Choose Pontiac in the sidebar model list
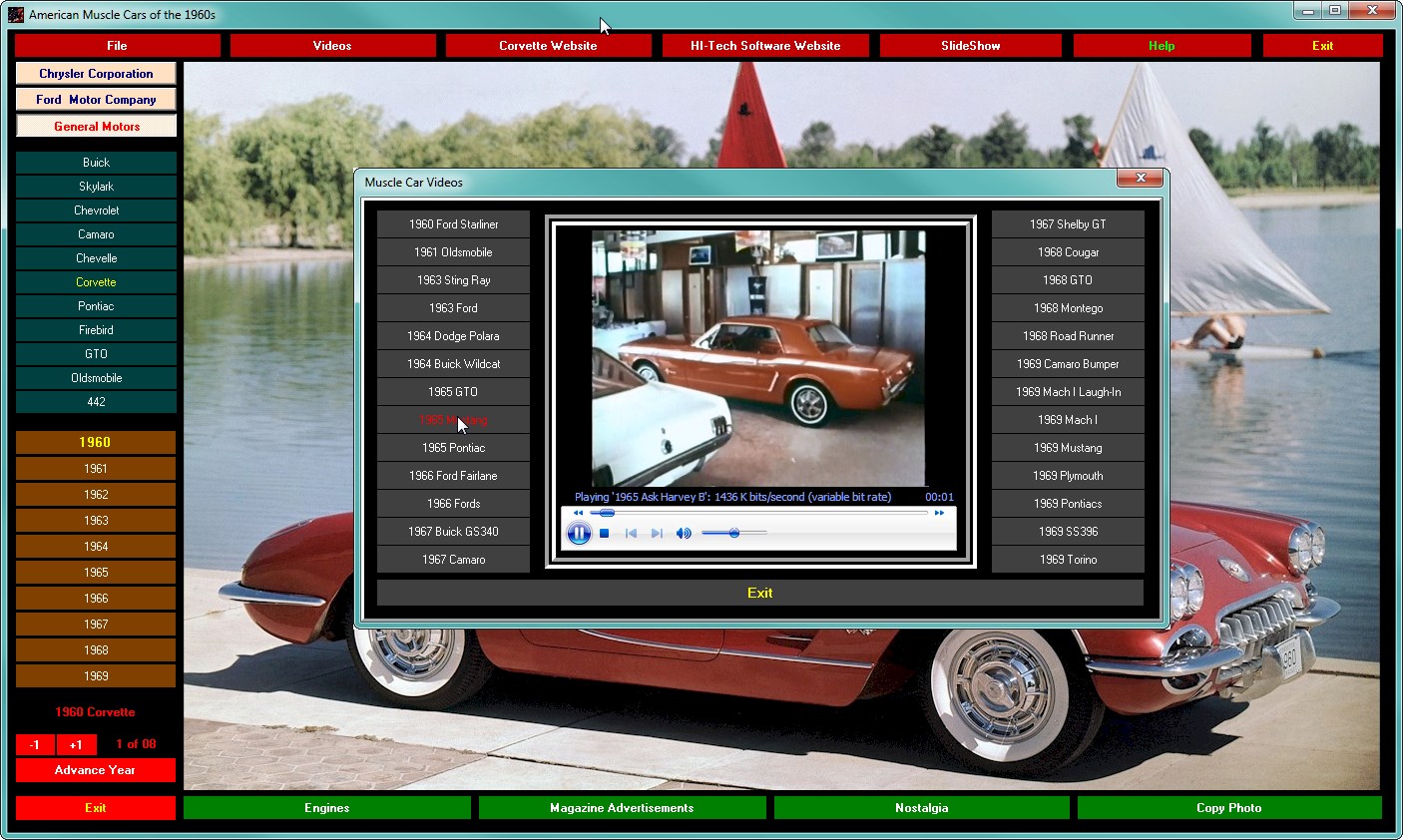Screen dimensions: 1403x840 tap(96, 306)
